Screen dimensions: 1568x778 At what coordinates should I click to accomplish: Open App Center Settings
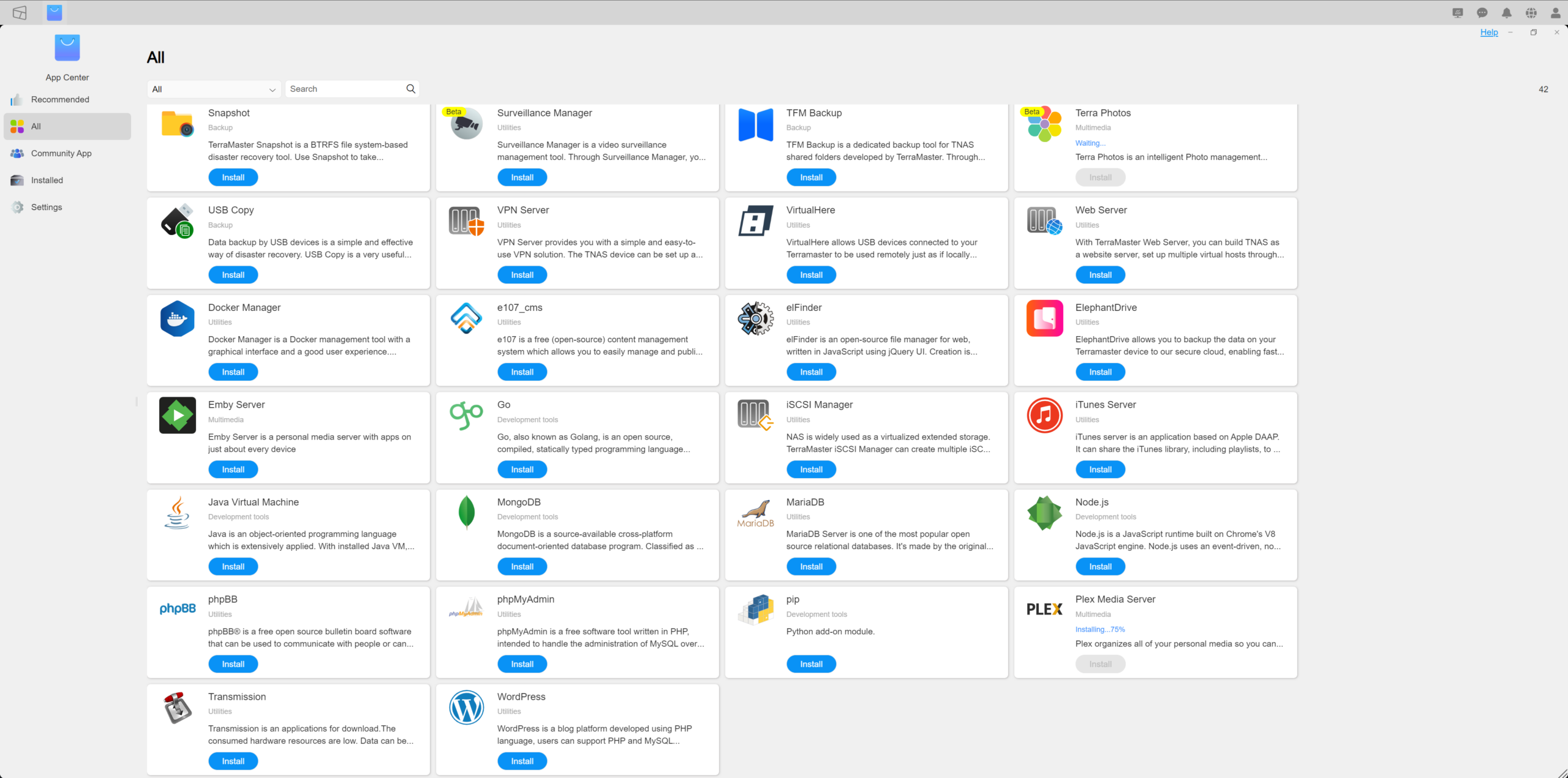[47, 208]
